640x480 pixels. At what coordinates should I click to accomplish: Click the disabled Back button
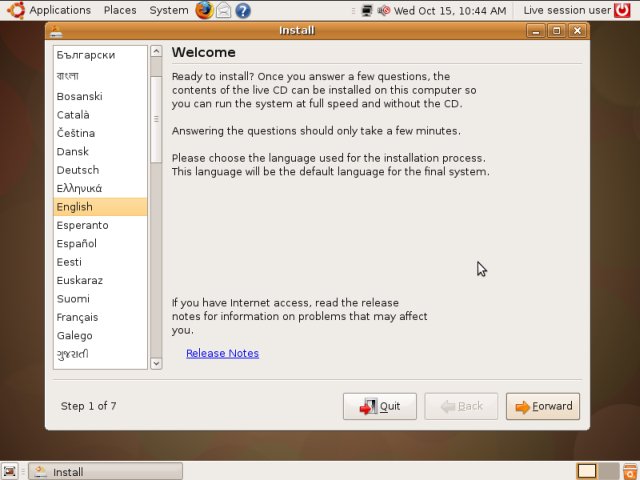point(461,406)
